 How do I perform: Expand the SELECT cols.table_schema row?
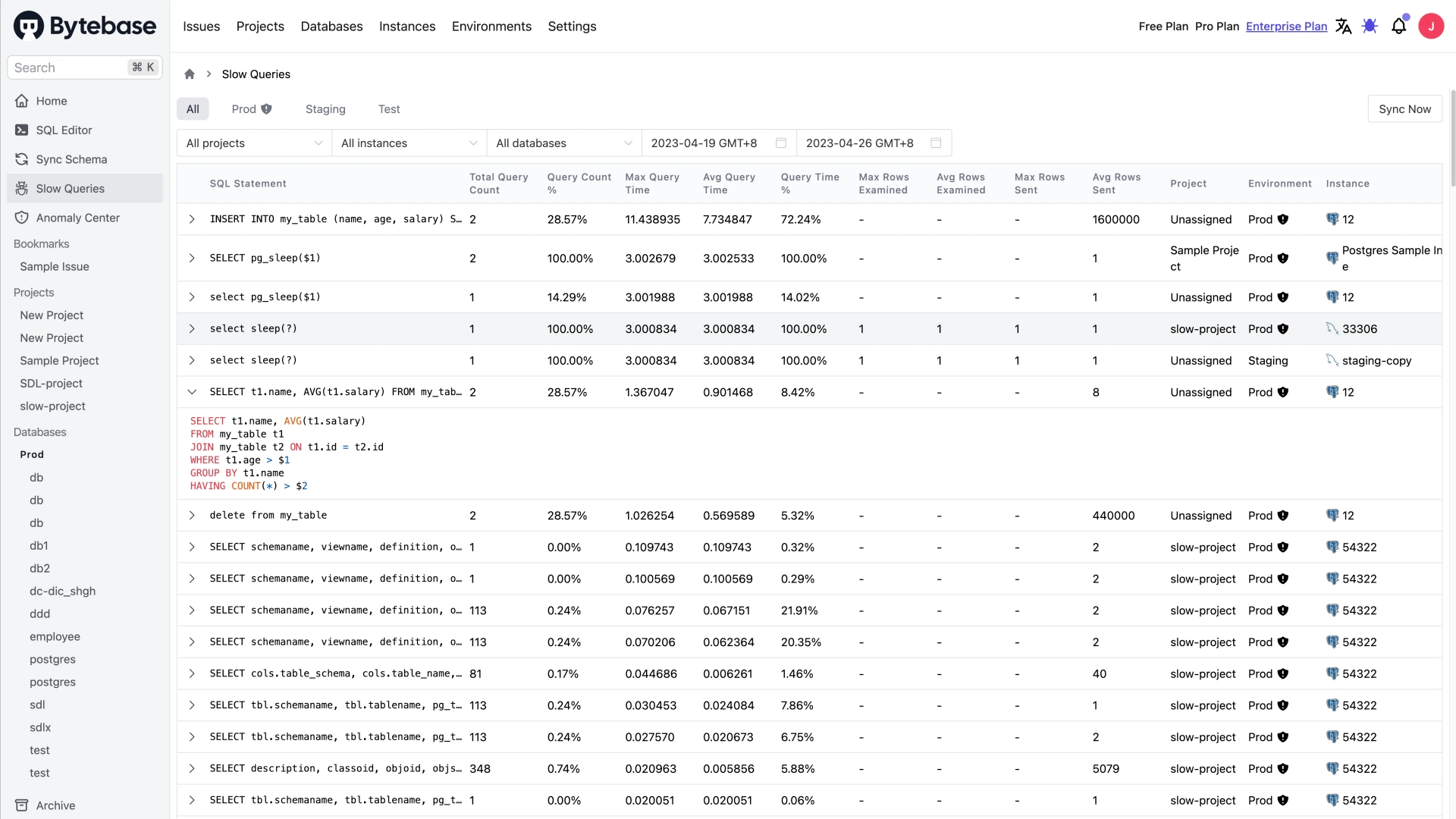click(x=192, y=673)
